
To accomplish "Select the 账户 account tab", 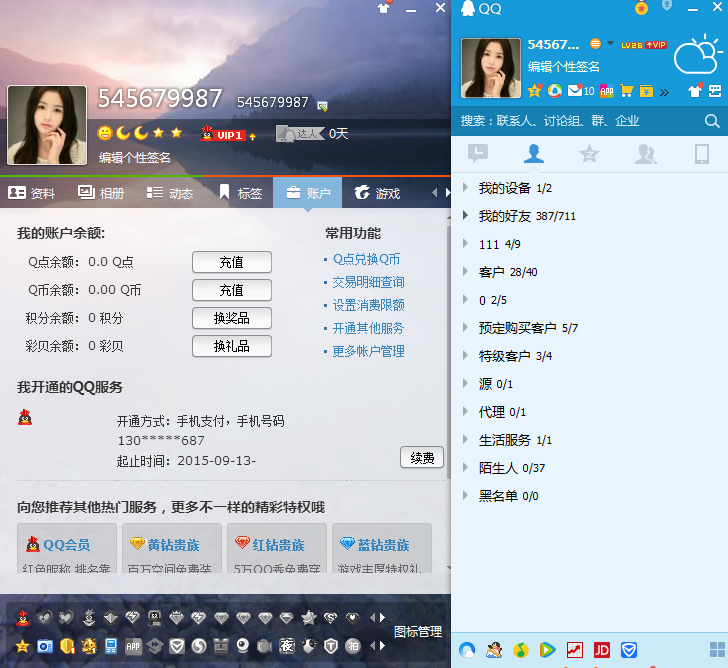I will (307, 193).
